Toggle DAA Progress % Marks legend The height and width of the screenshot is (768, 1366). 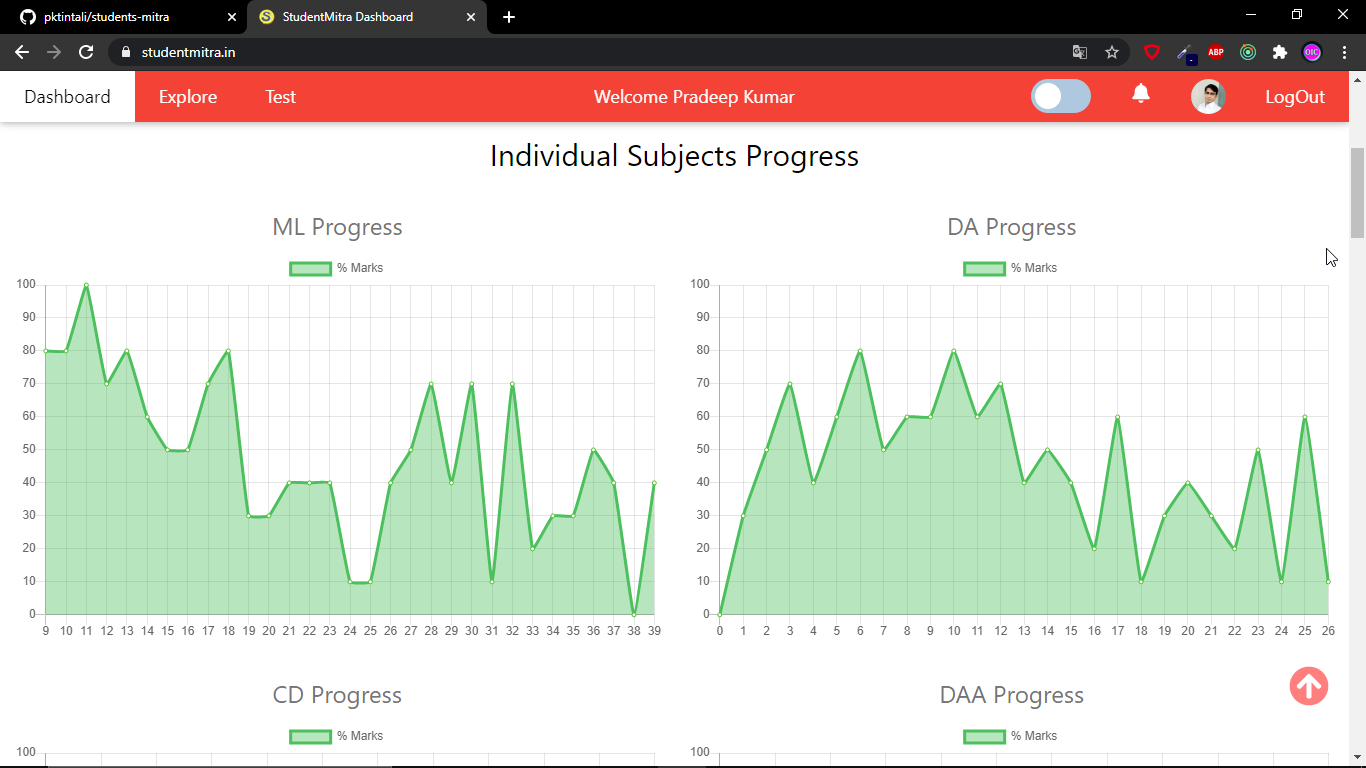point(1010,736)
